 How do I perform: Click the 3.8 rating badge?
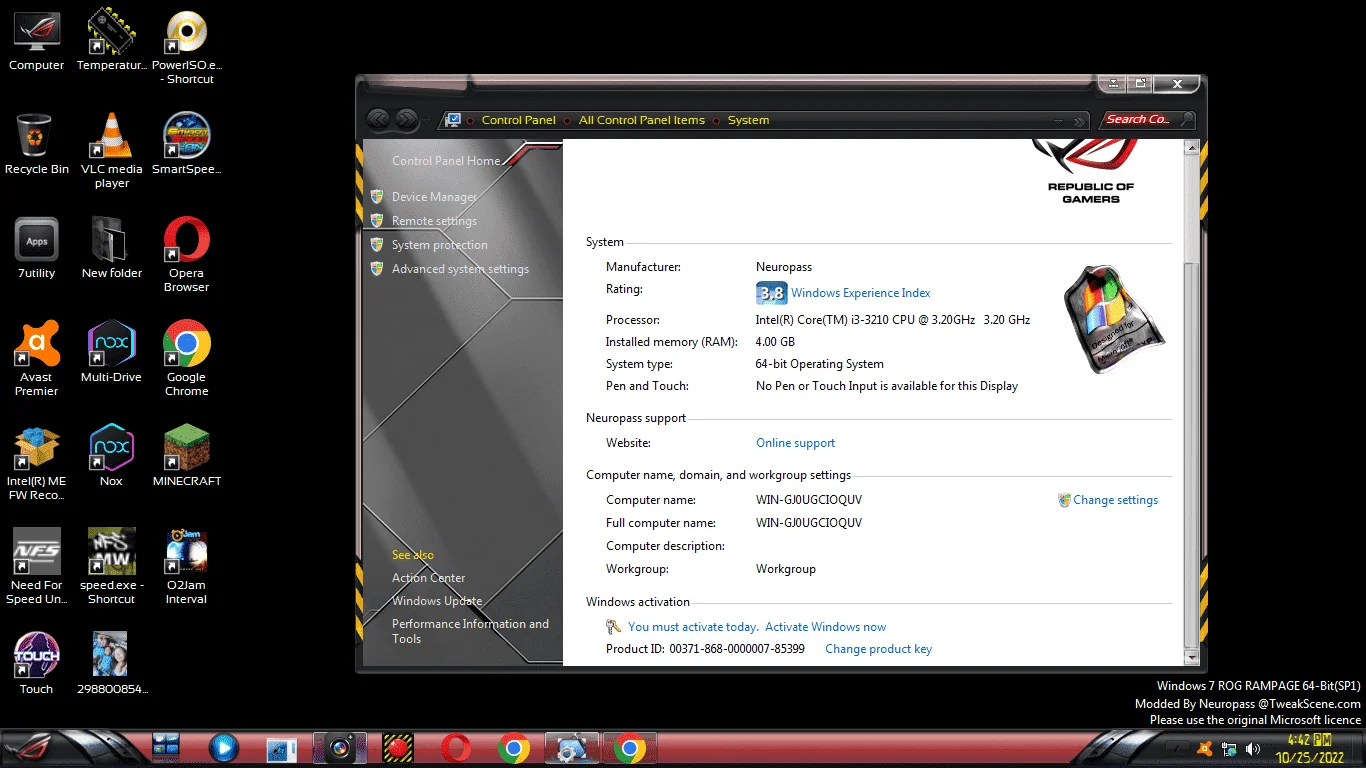(x=771, y=293)
